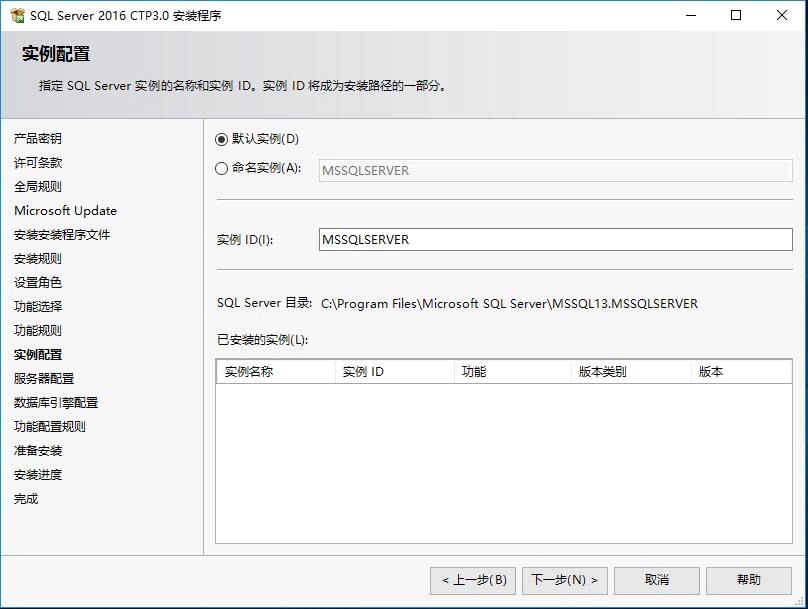Select the 完成 step
This screenshot has height=609, width=808.
pos(25,498)
